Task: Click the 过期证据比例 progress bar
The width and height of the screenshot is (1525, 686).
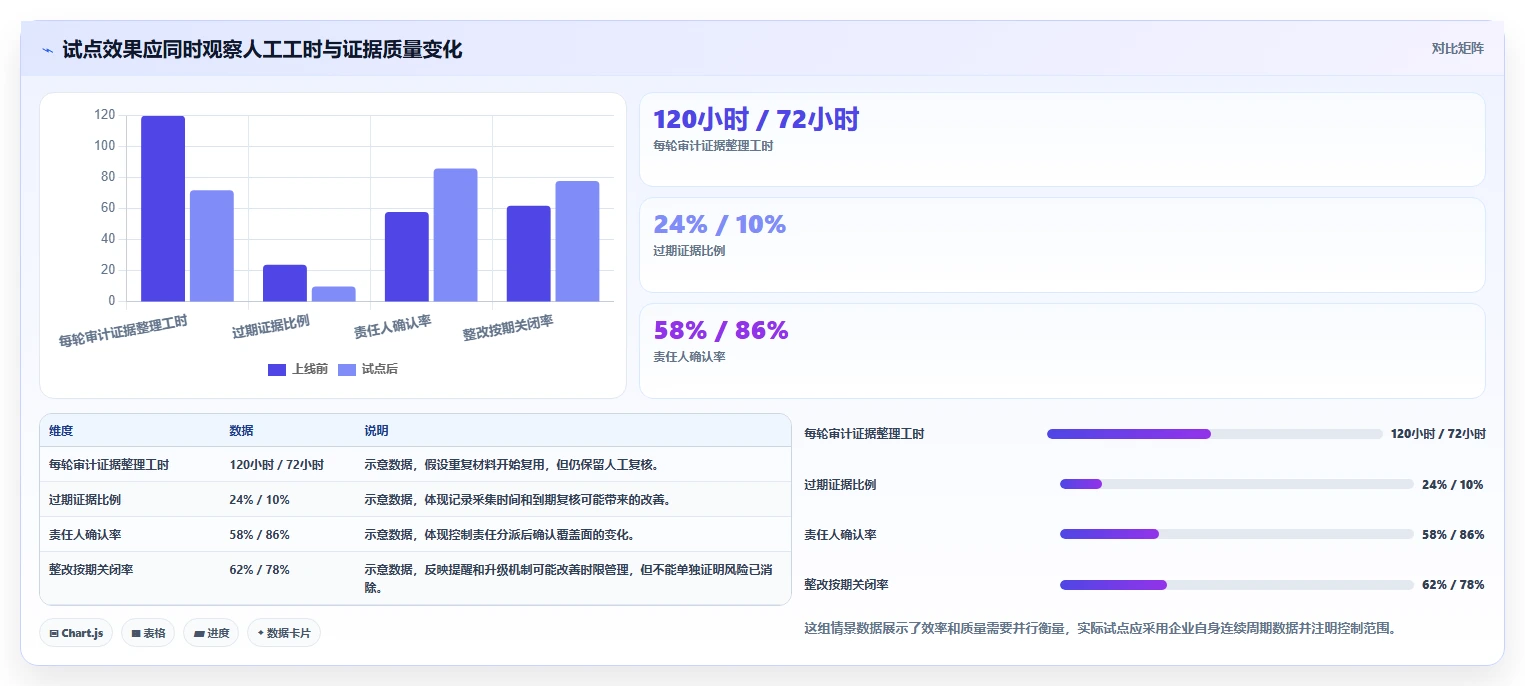Action: click(x=1237, y=484)
